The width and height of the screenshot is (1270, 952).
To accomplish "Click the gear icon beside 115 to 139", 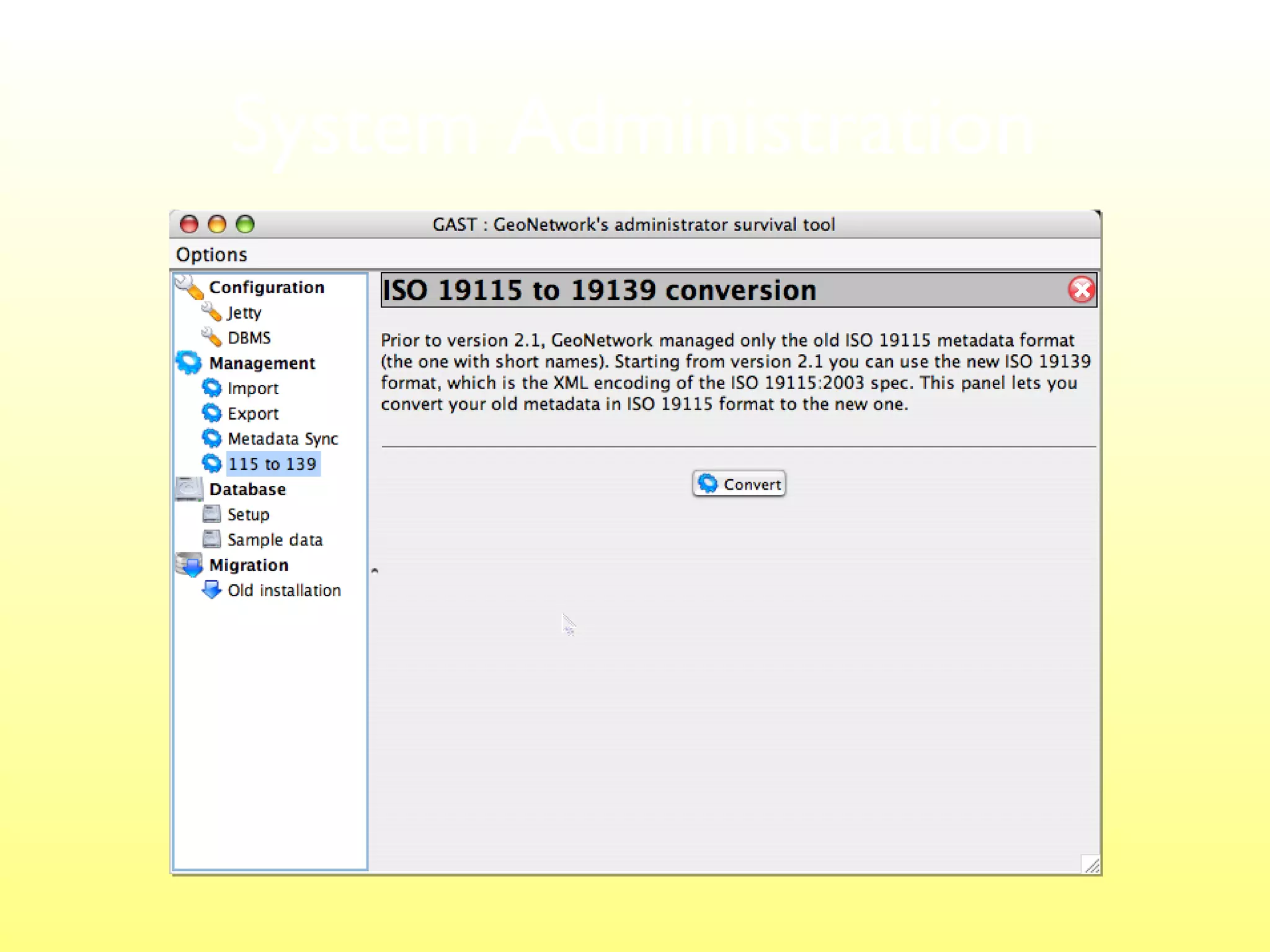I will (x=211, y=464).
